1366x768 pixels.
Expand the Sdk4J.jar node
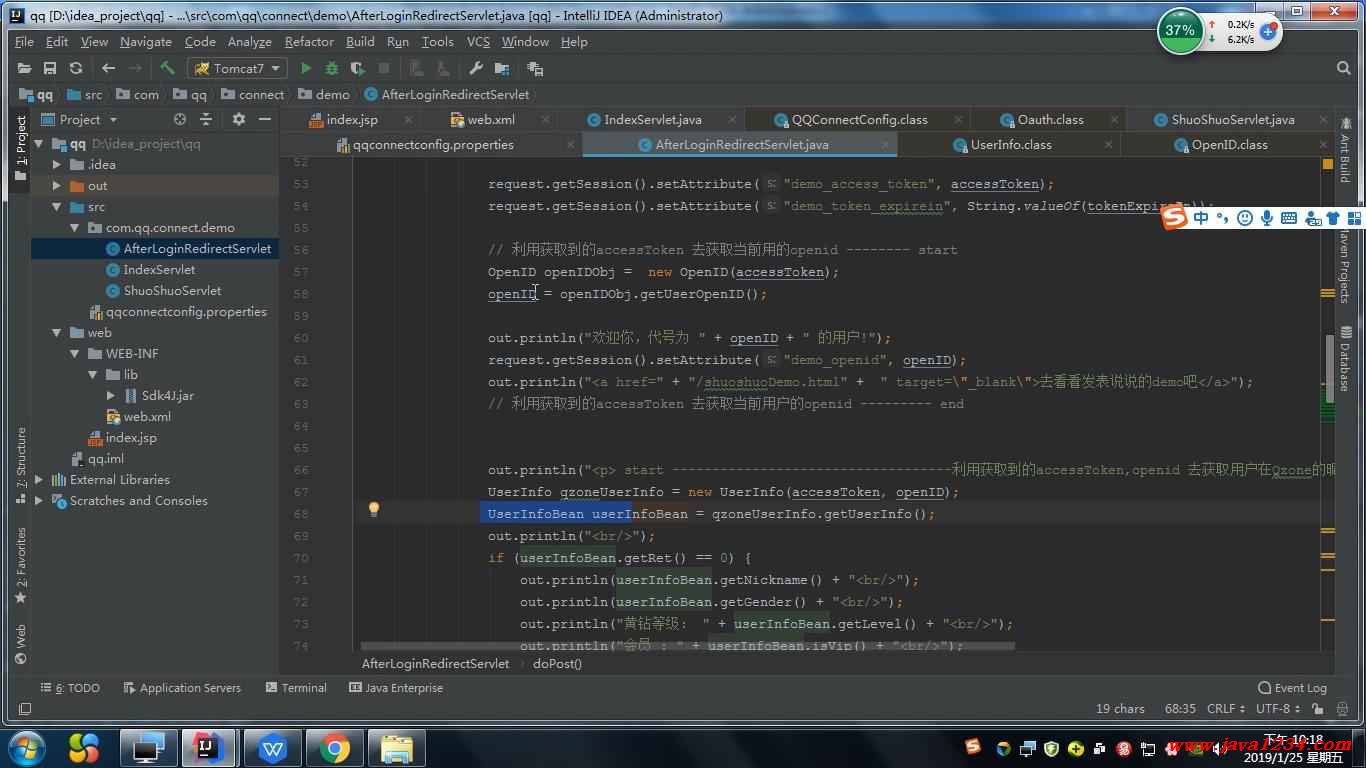point(111,396)
